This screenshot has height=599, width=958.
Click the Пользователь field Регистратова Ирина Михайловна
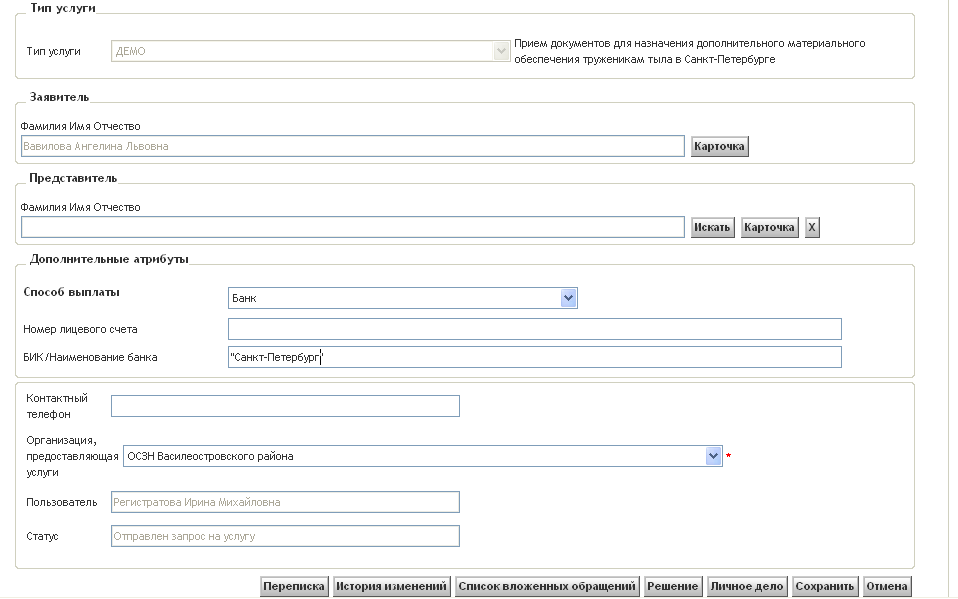tap(285, 502)
